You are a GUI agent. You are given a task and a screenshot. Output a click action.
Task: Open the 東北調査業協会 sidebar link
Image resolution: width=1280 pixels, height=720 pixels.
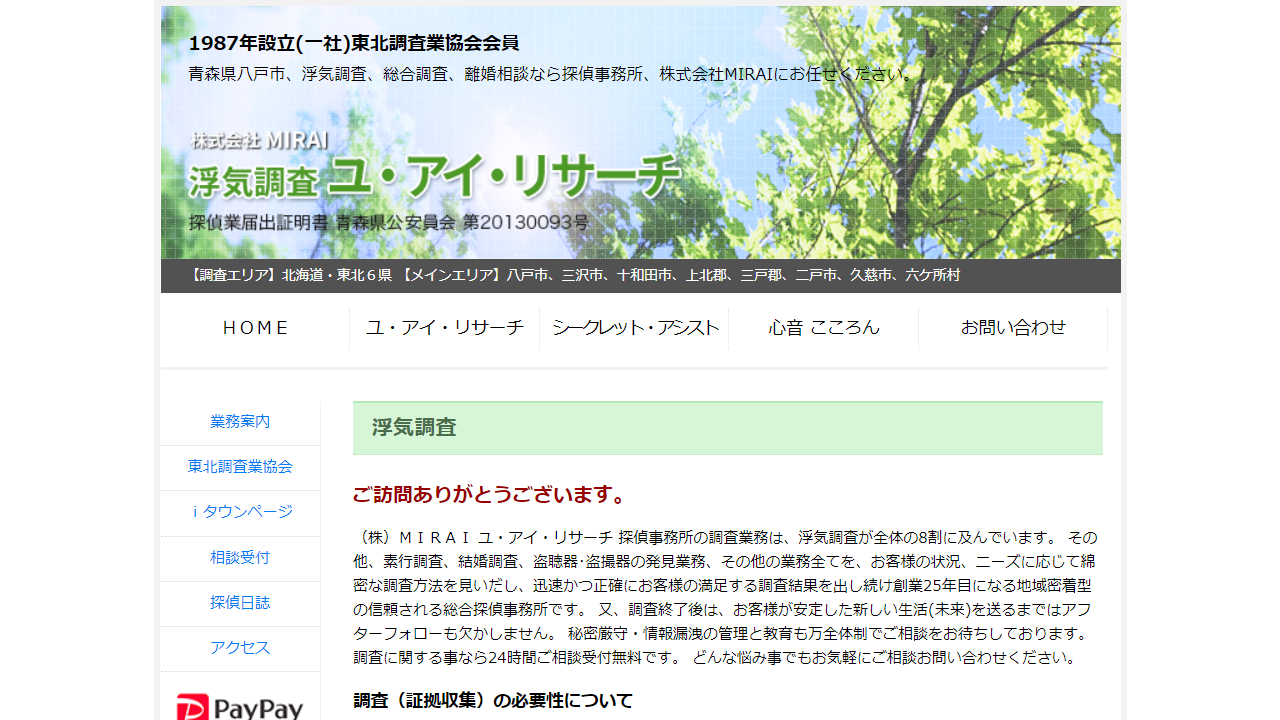[x=239, y=467]
